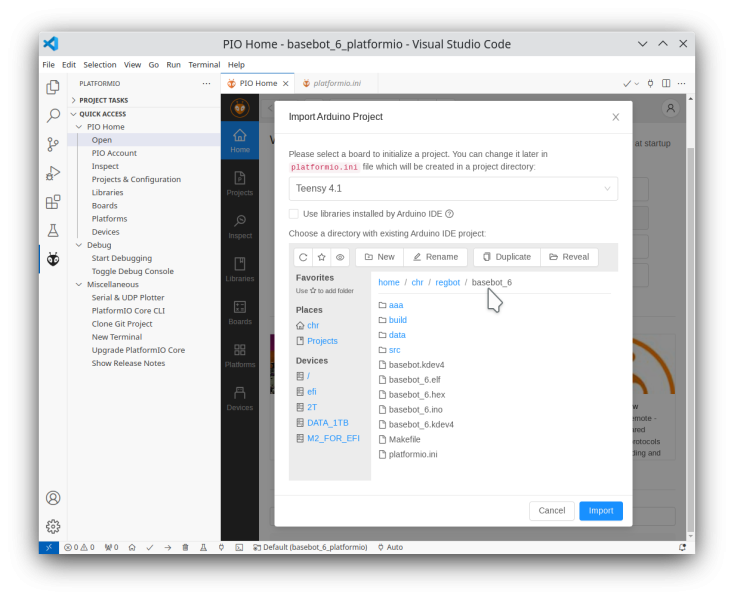Toggle hidden files eye icon in file browser

tap(340, 257)
